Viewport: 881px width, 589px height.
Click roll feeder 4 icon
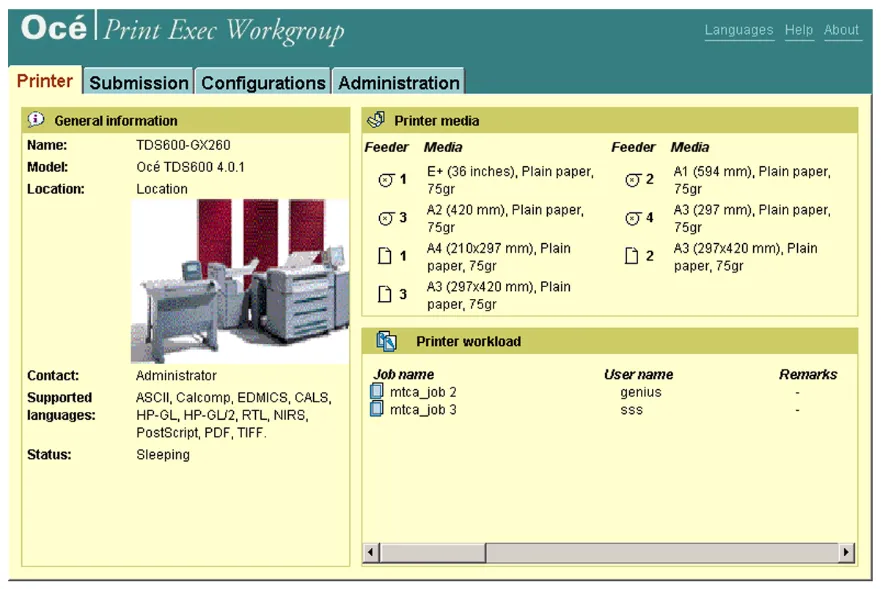[633, 218]
